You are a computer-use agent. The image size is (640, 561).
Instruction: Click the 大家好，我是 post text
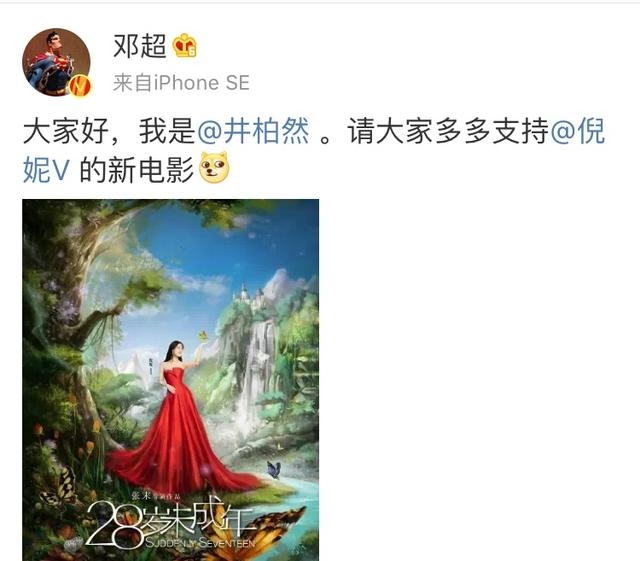coord(110,131)
